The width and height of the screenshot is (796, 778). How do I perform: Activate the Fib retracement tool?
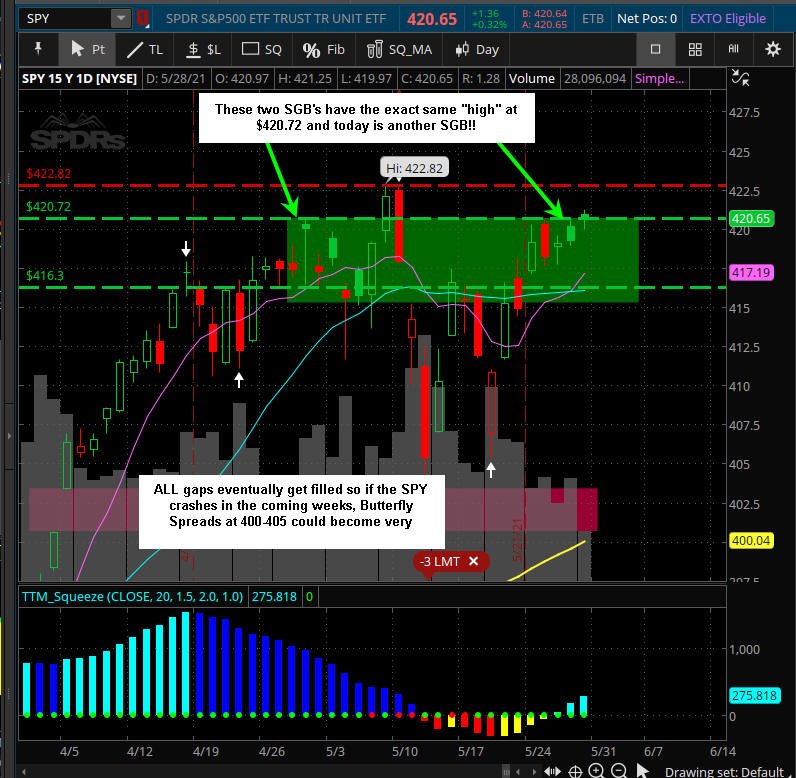[323, 49]
